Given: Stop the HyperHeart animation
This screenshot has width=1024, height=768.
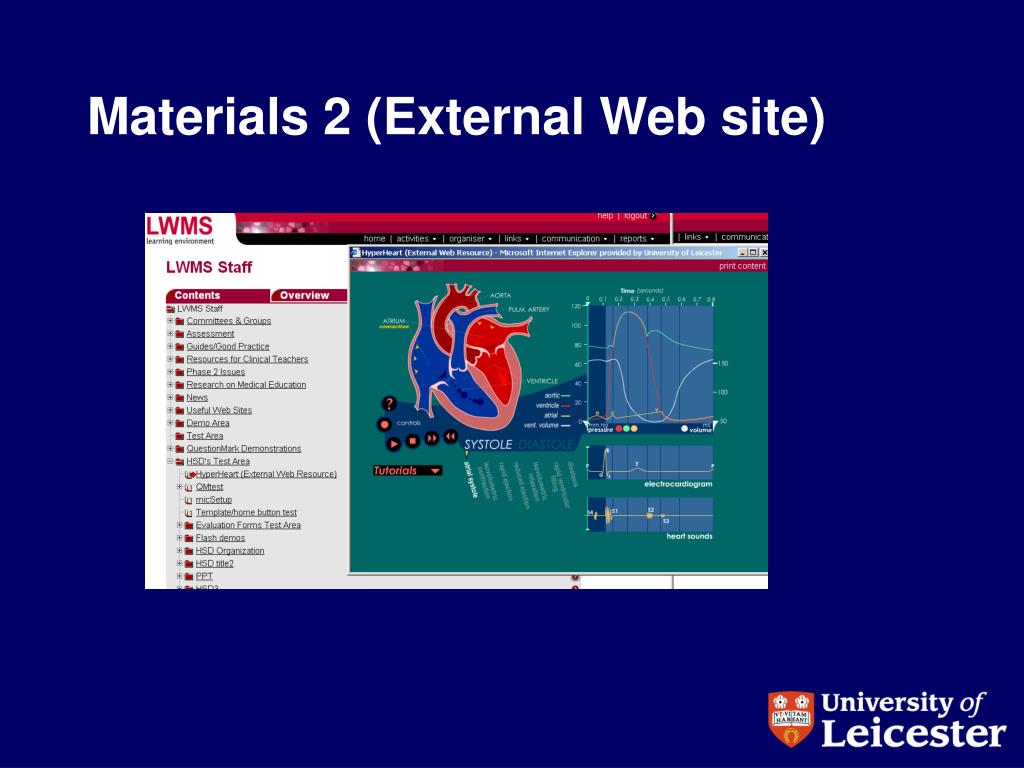Looking at the screenshot, I should pos(413,441).
